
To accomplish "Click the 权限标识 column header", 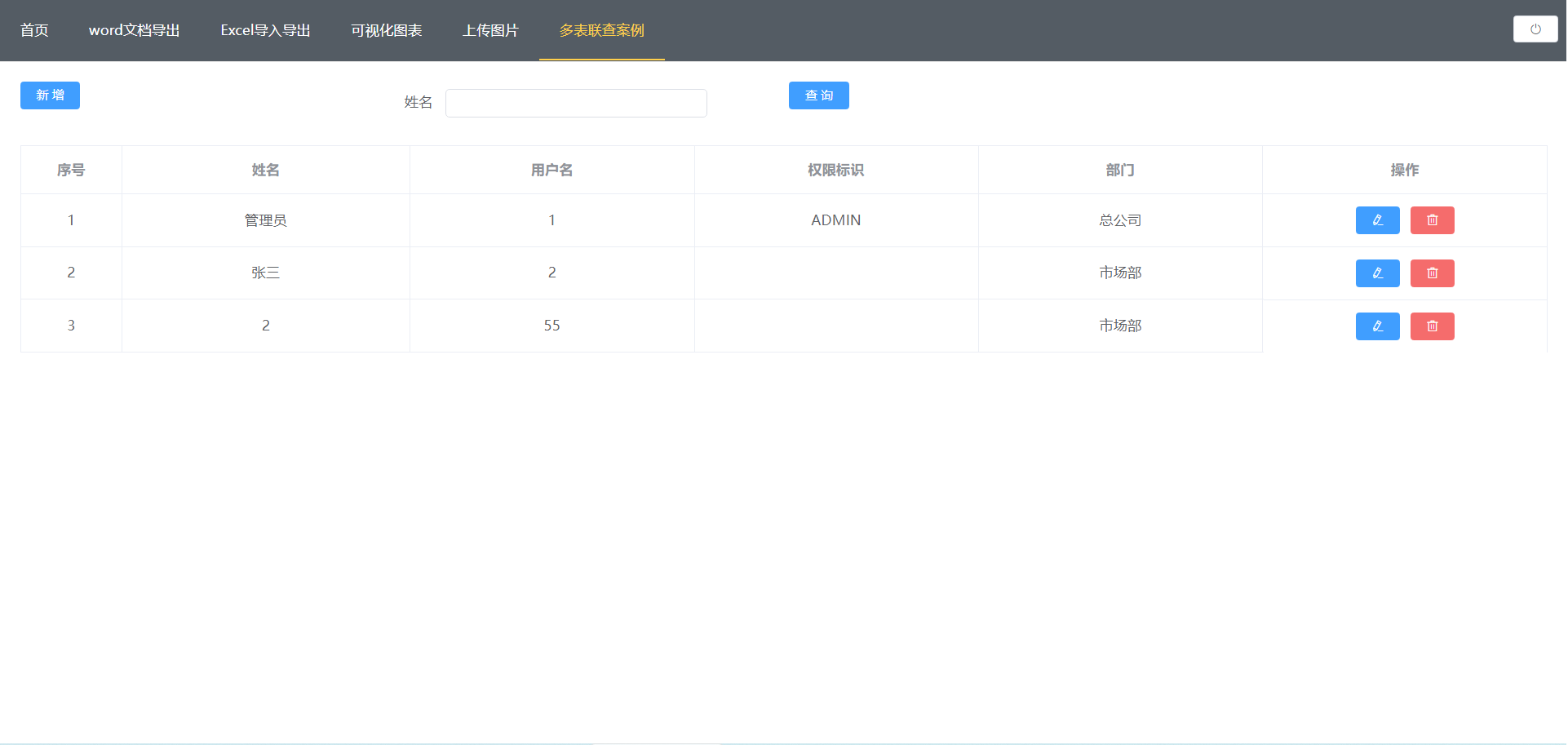I will [835, 170].
